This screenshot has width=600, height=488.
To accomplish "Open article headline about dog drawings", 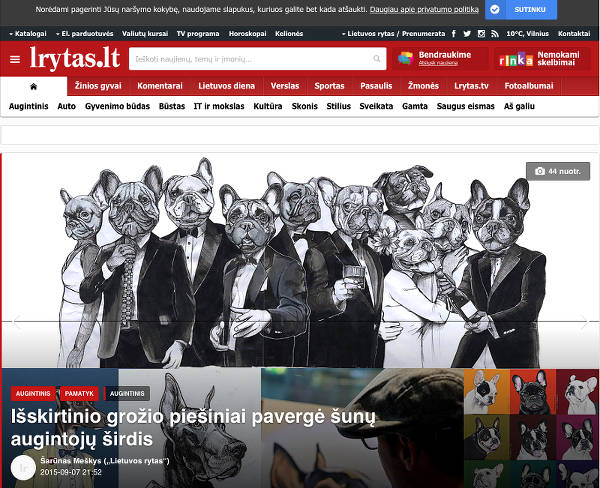I will point(193,428).
